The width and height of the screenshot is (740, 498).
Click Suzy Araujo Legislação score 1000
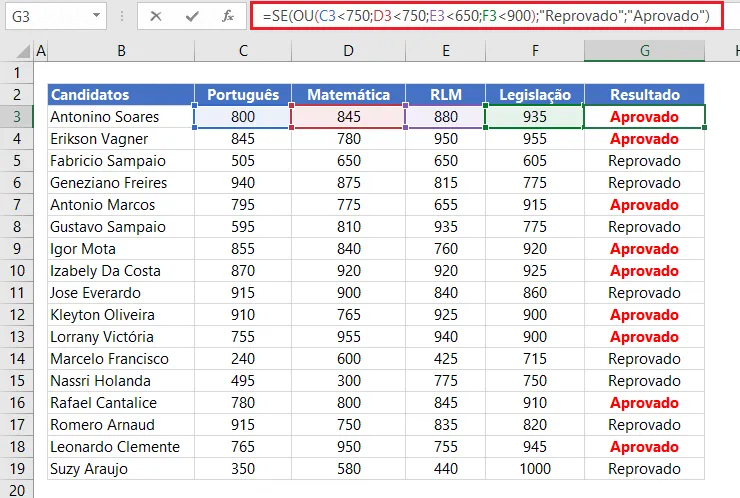[x=535, y=468]
